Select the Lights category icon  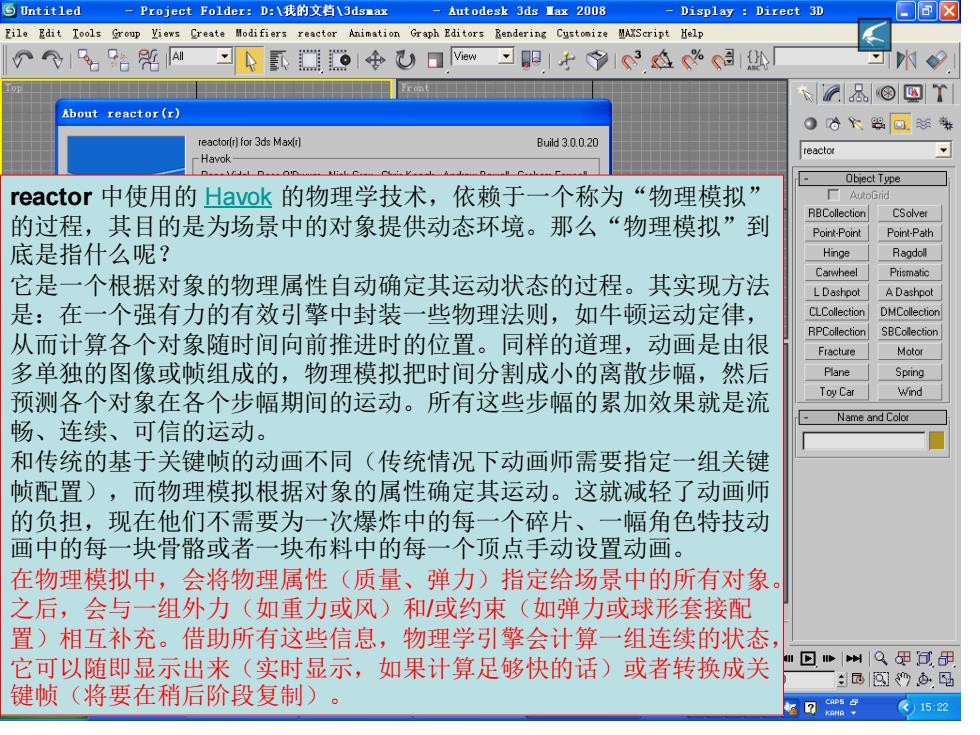[855, 124]
